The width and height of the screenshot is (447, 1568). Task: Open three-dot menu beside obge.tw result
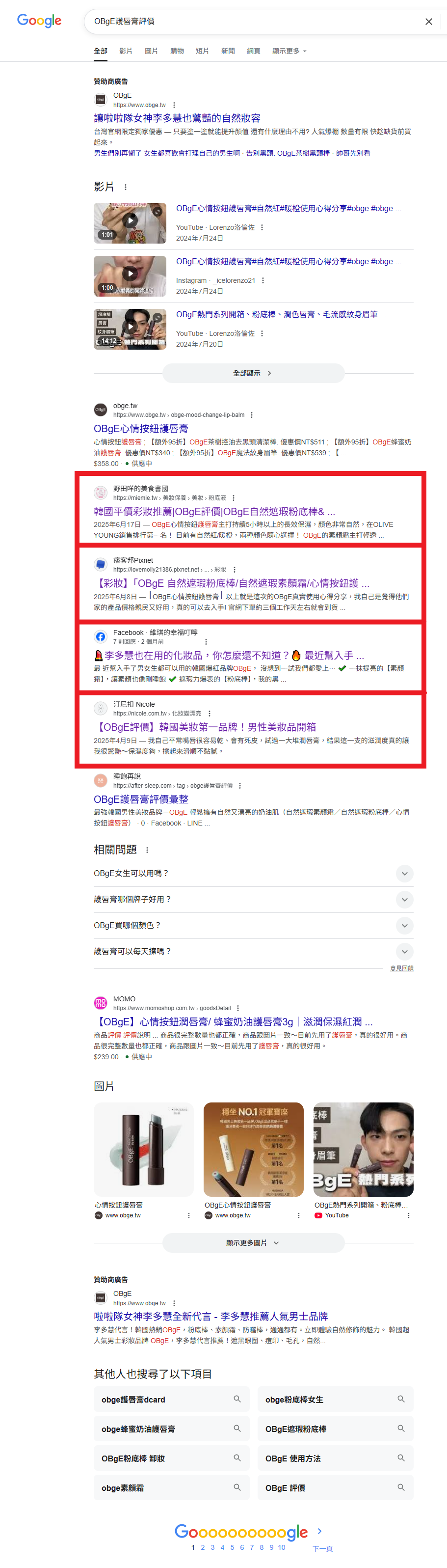pyautogui.click(x=251, y=415)
